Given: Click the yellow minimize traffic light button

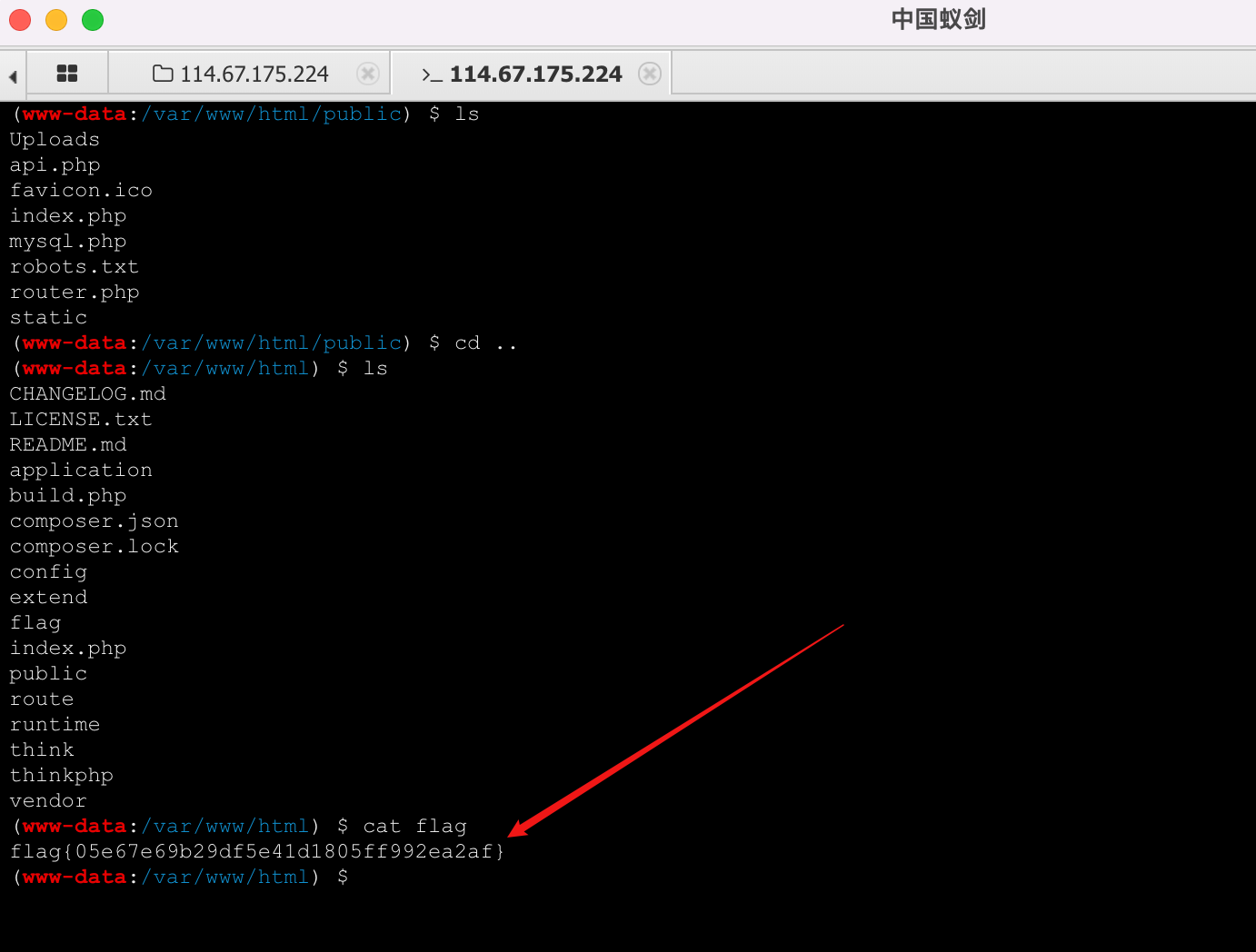Looking at the screenshot, I should click(55, 19).
